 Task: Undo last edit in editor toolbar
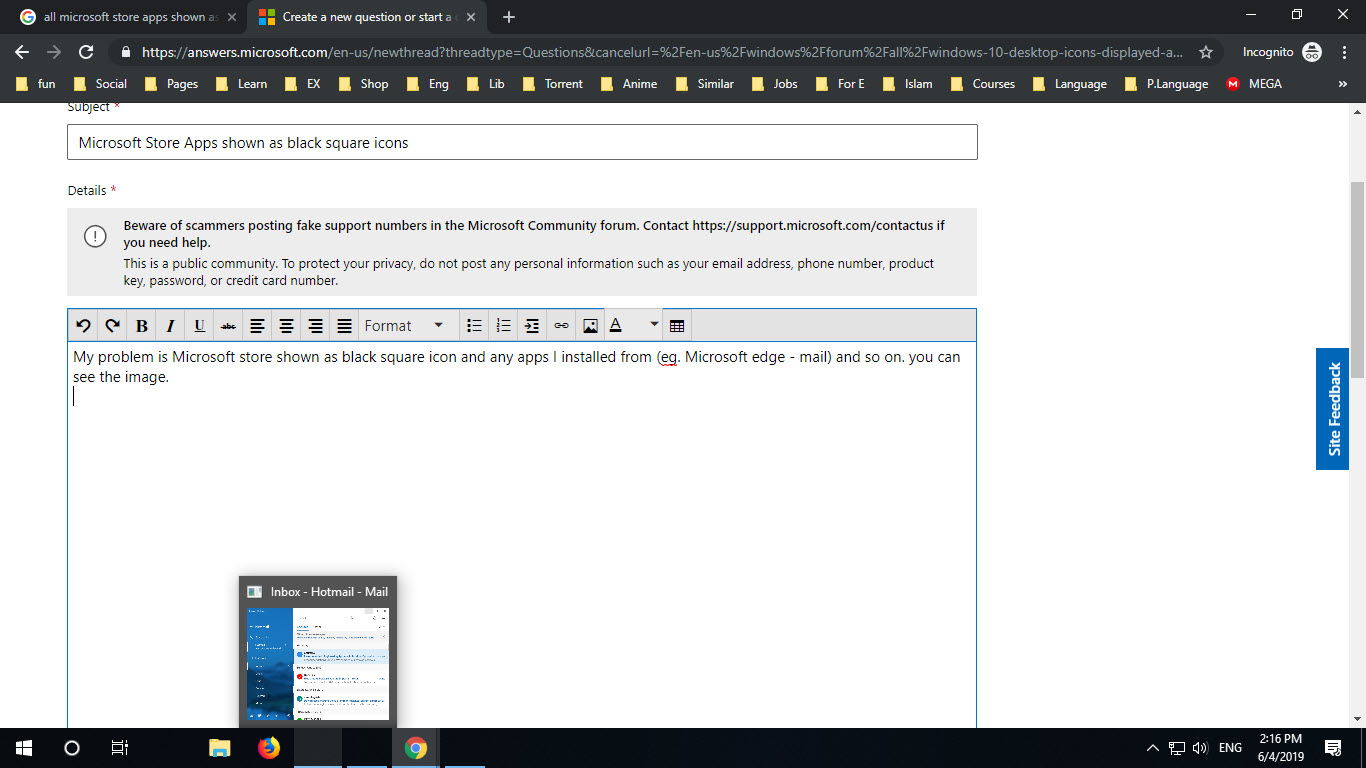[x=84, y=326]
